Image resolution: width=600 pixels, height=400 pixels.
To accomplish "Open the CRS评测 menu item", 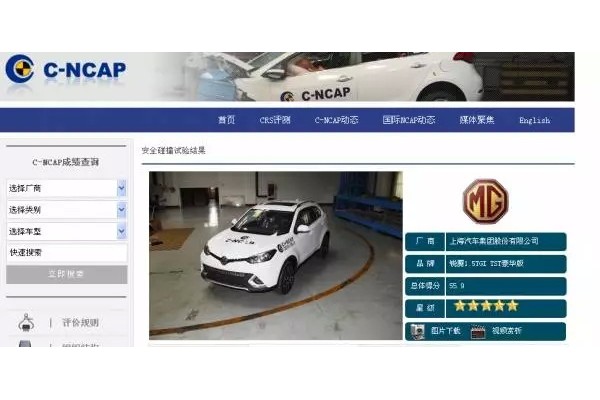I will point(275,120).
